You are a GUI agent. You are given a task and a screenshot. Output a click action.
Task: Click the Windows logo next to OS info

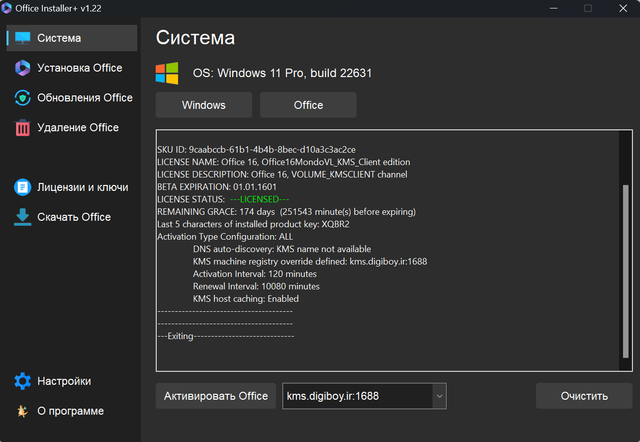pyautogui.click(x=167, y=73)
